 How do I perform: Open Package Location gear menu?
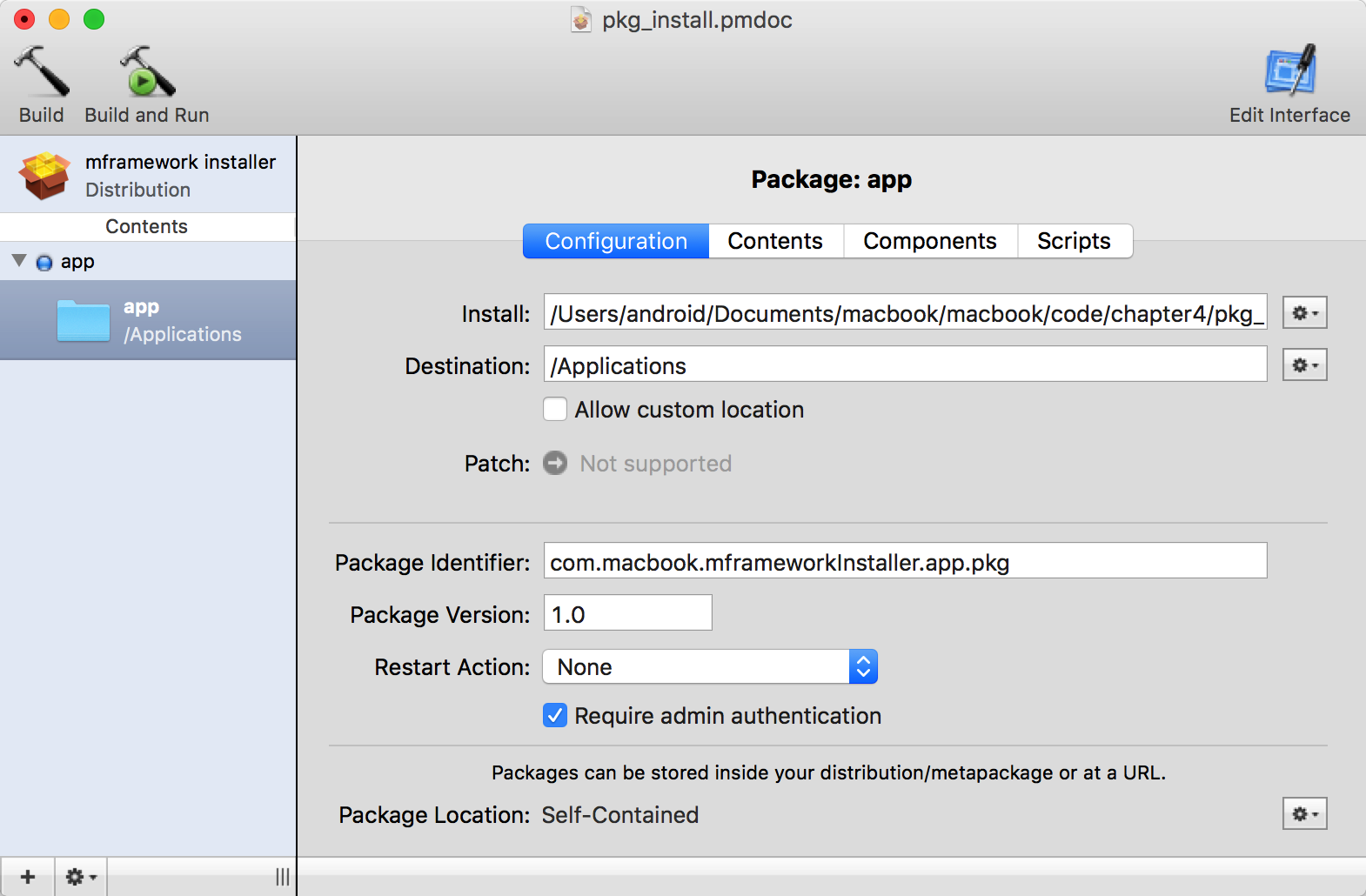1304,814
